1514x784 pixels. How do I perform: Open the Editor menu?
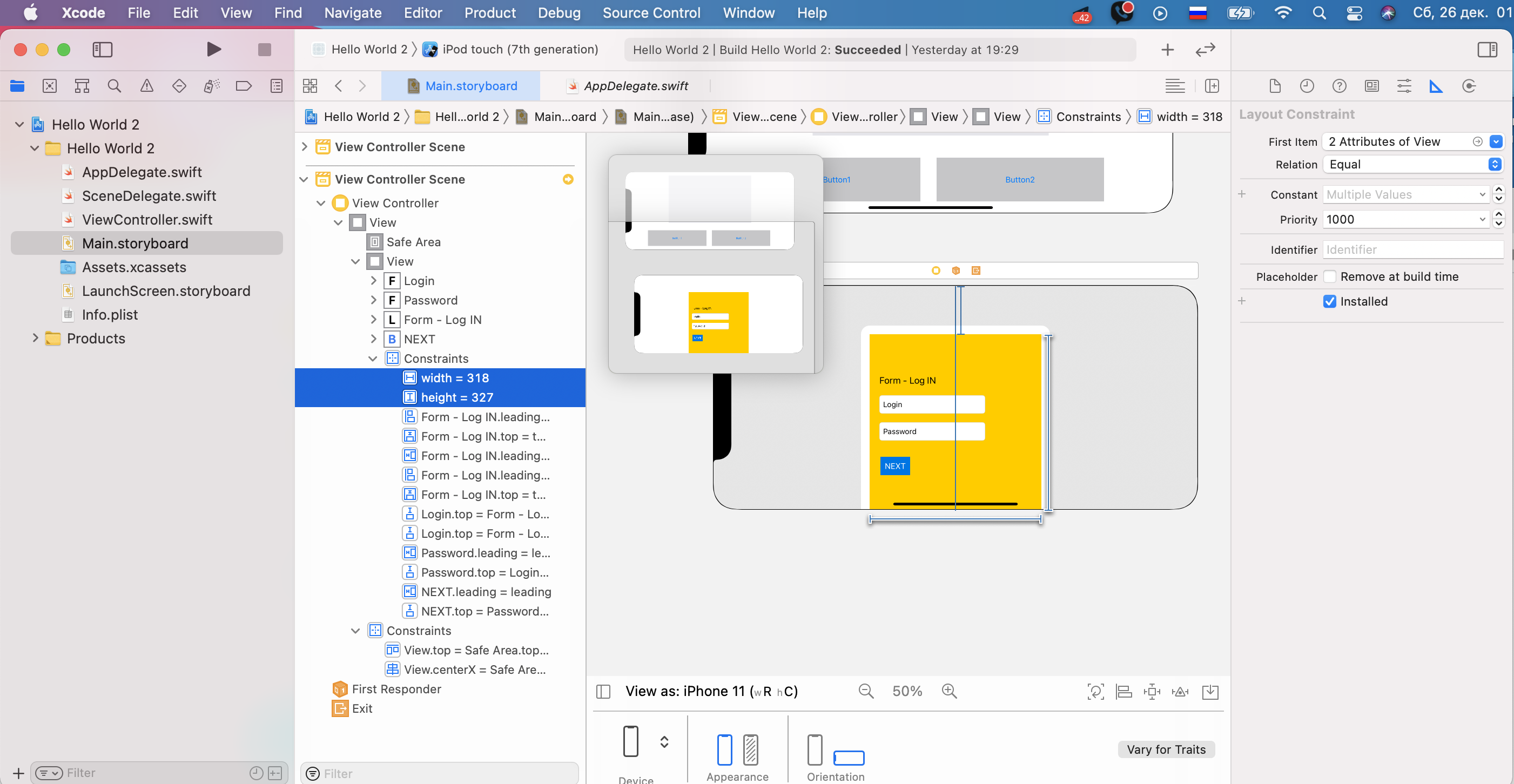pyautogui.click(x=422, y=13)
